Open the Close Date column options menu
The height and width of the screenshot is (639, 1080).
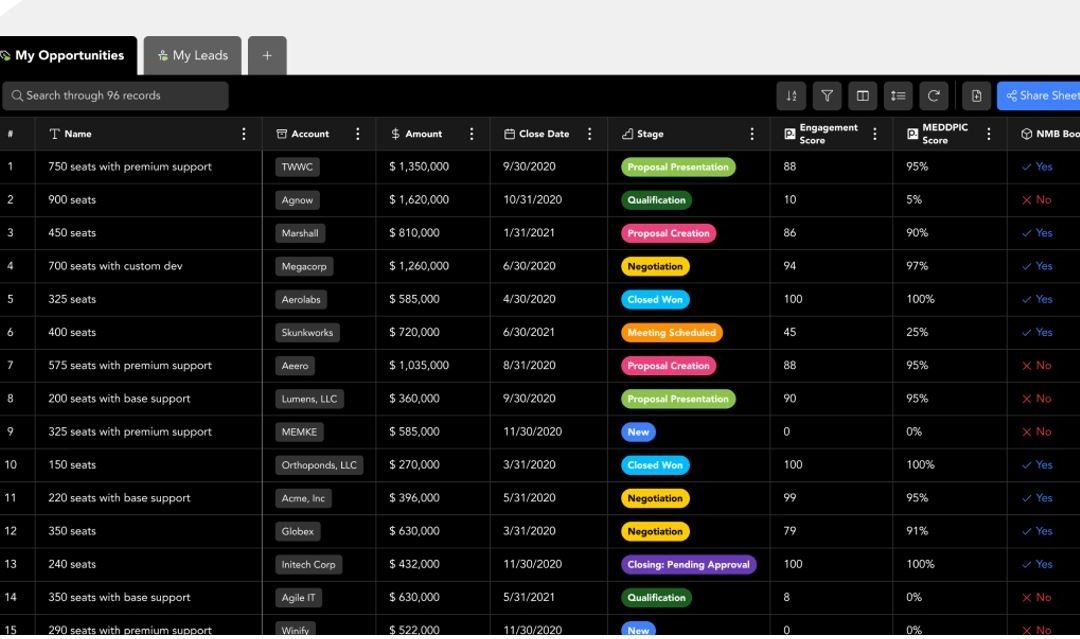(x=590, y=134)
